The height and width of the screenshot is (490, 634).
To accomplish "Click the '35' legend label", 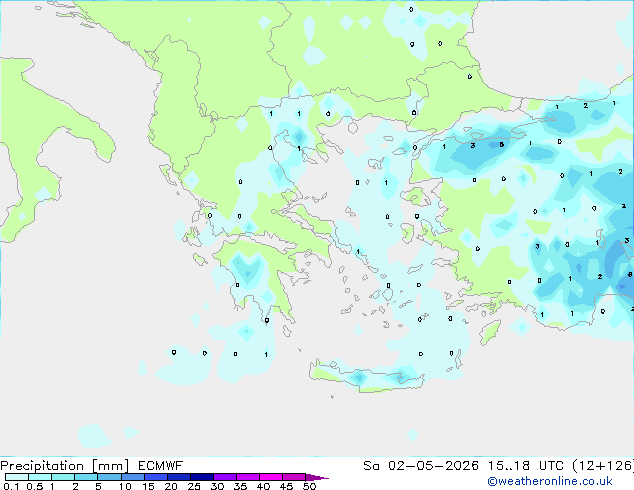I will [240, 486].
